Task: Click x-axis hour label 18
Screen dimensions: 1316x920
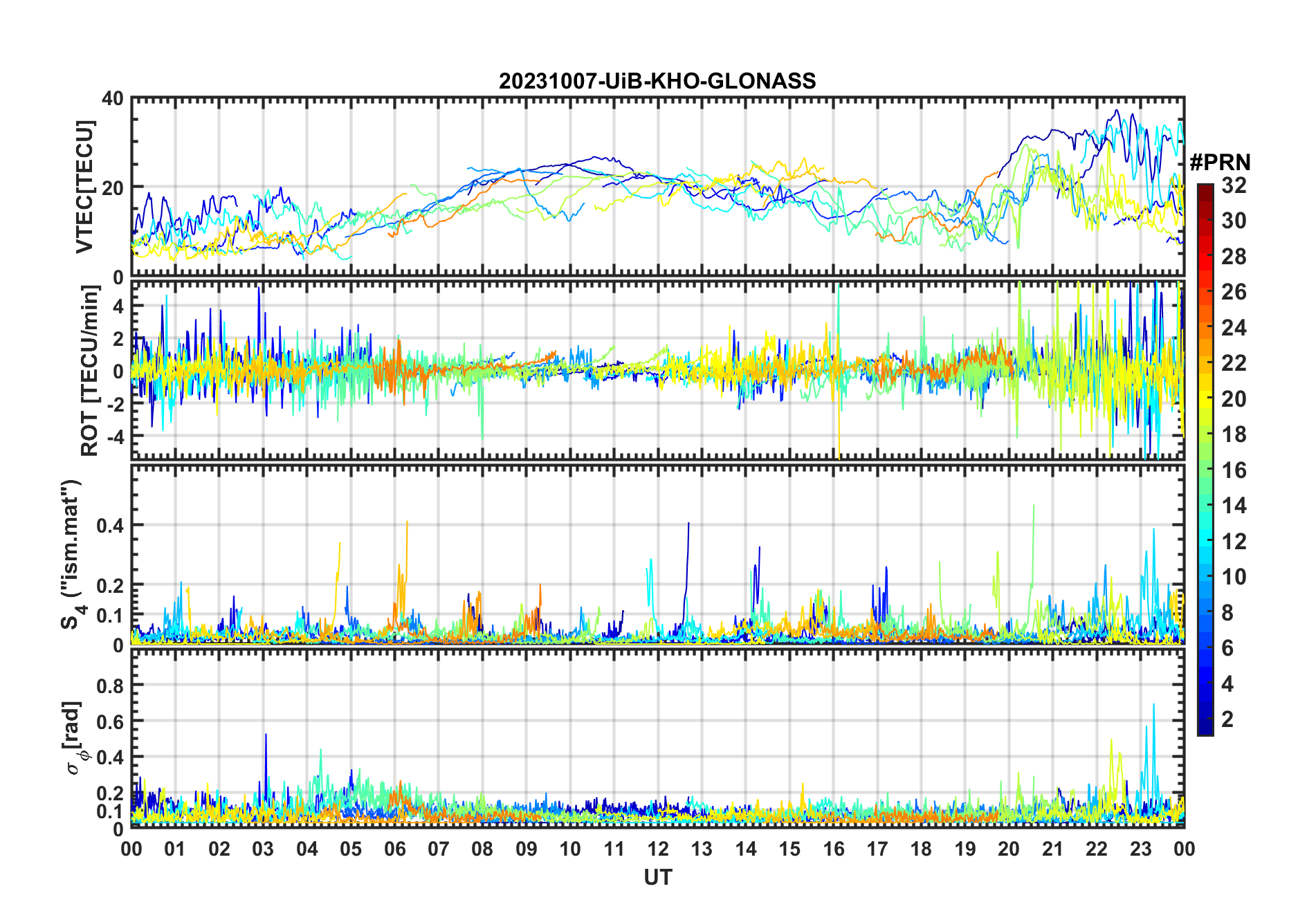Action: pyautogui.click(x=921, y=849)
